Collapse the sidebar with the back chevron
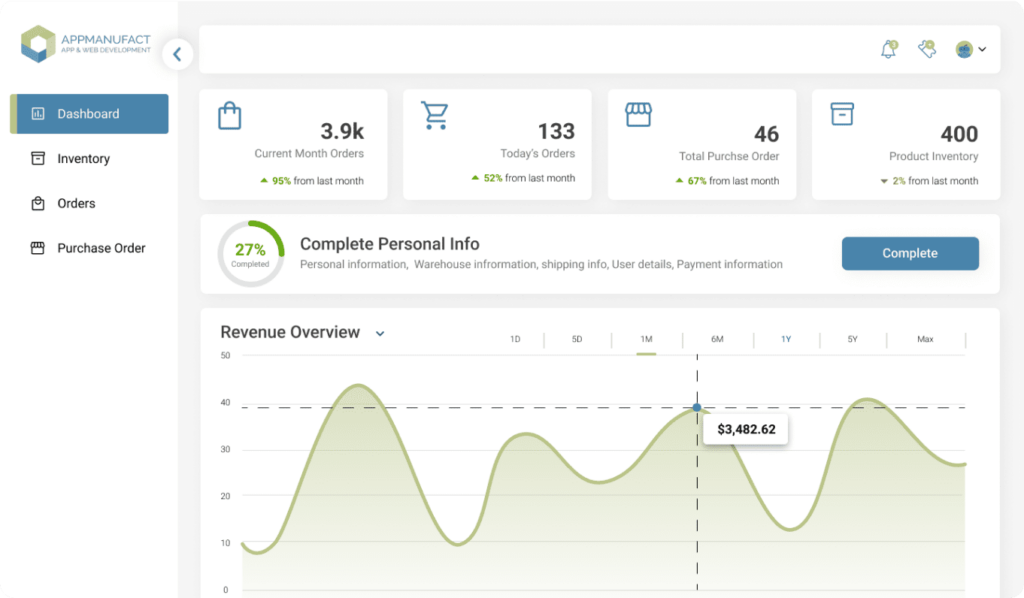This screenshot has height=598, width=1024. (x=177, y=54)
